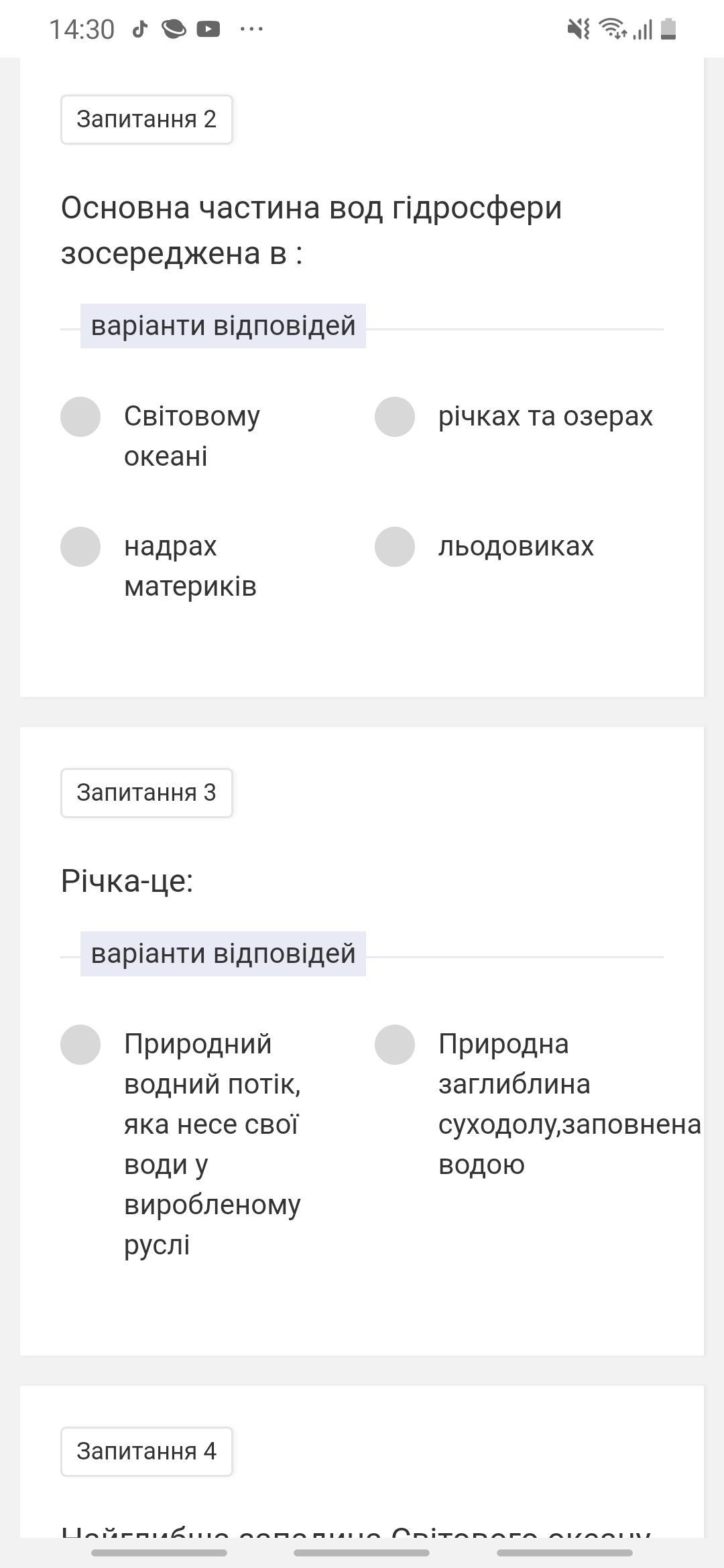Tap the chat bubble notification icon
The image size is (724, 1568).
pos(174,29)
